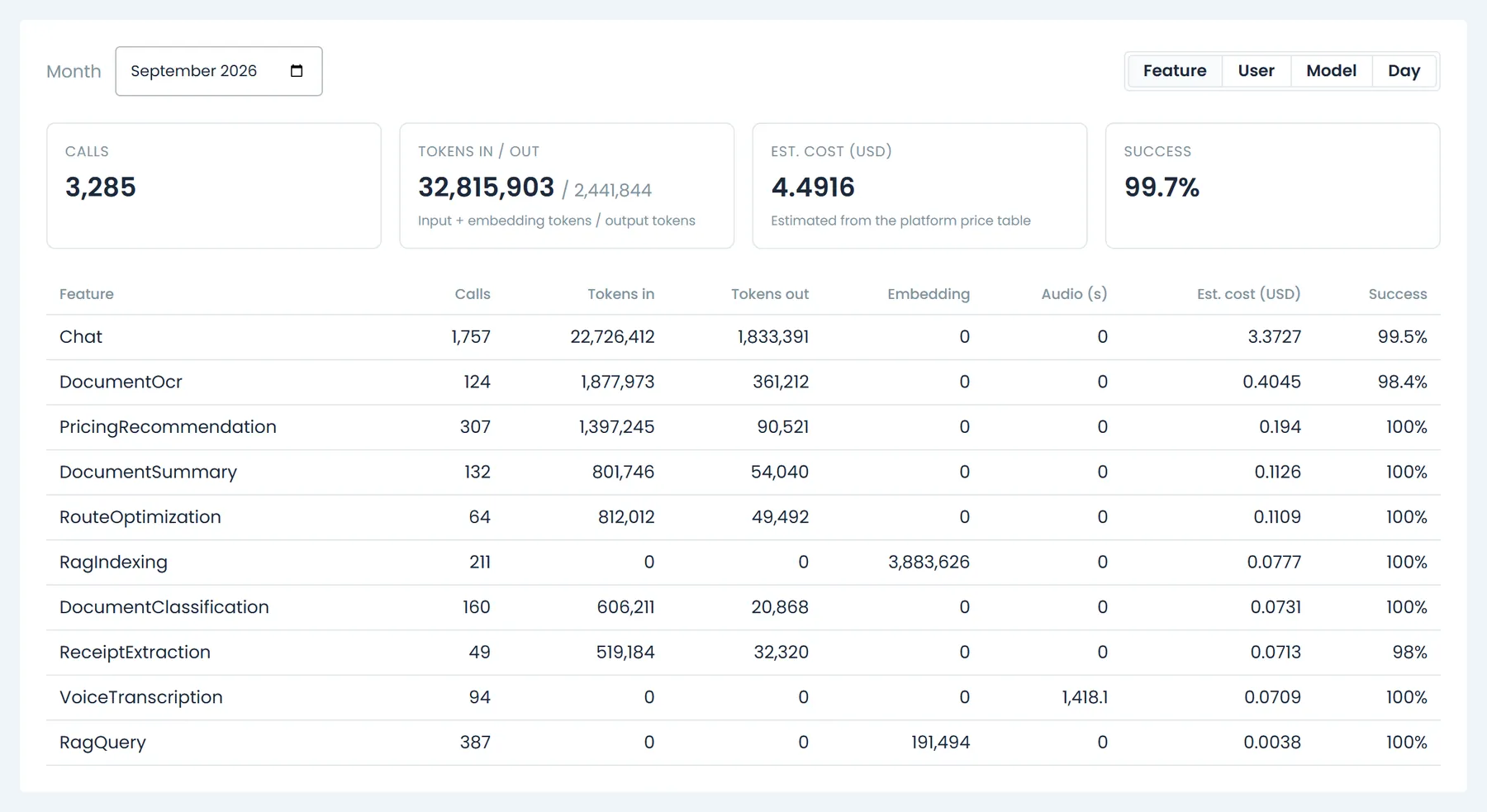Select the tokens out total 2,441,844

(x=613, y=191)
